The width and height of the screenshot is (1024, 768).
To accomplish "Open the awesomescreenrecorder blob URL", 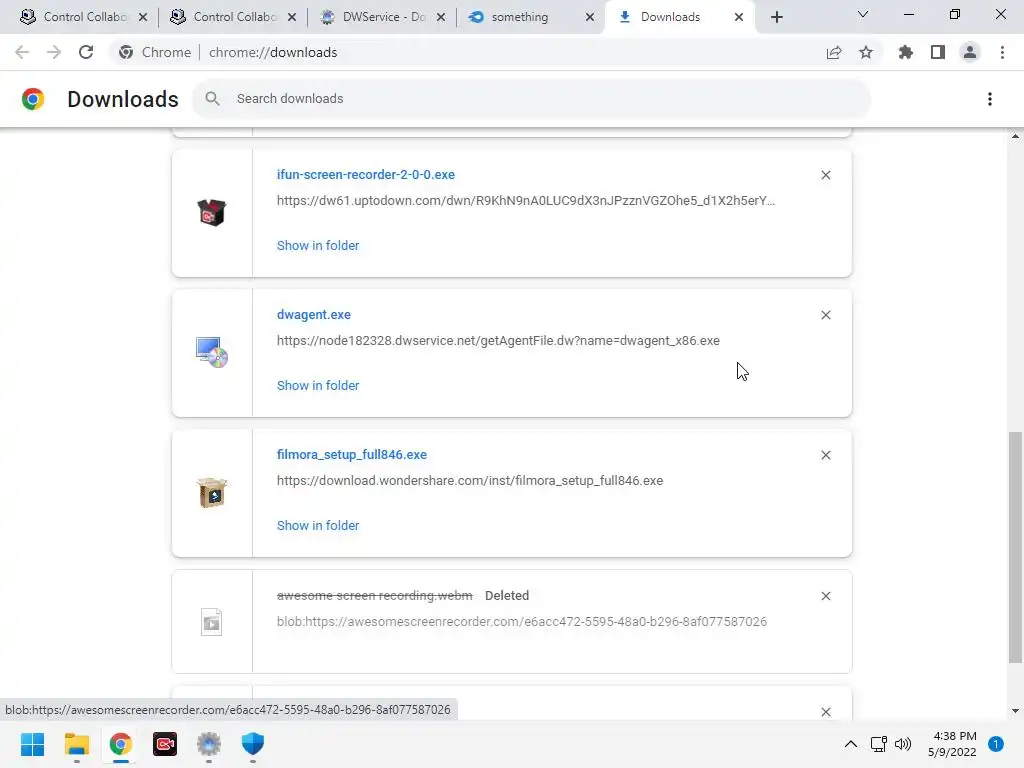I will click(x=522, y=621).
